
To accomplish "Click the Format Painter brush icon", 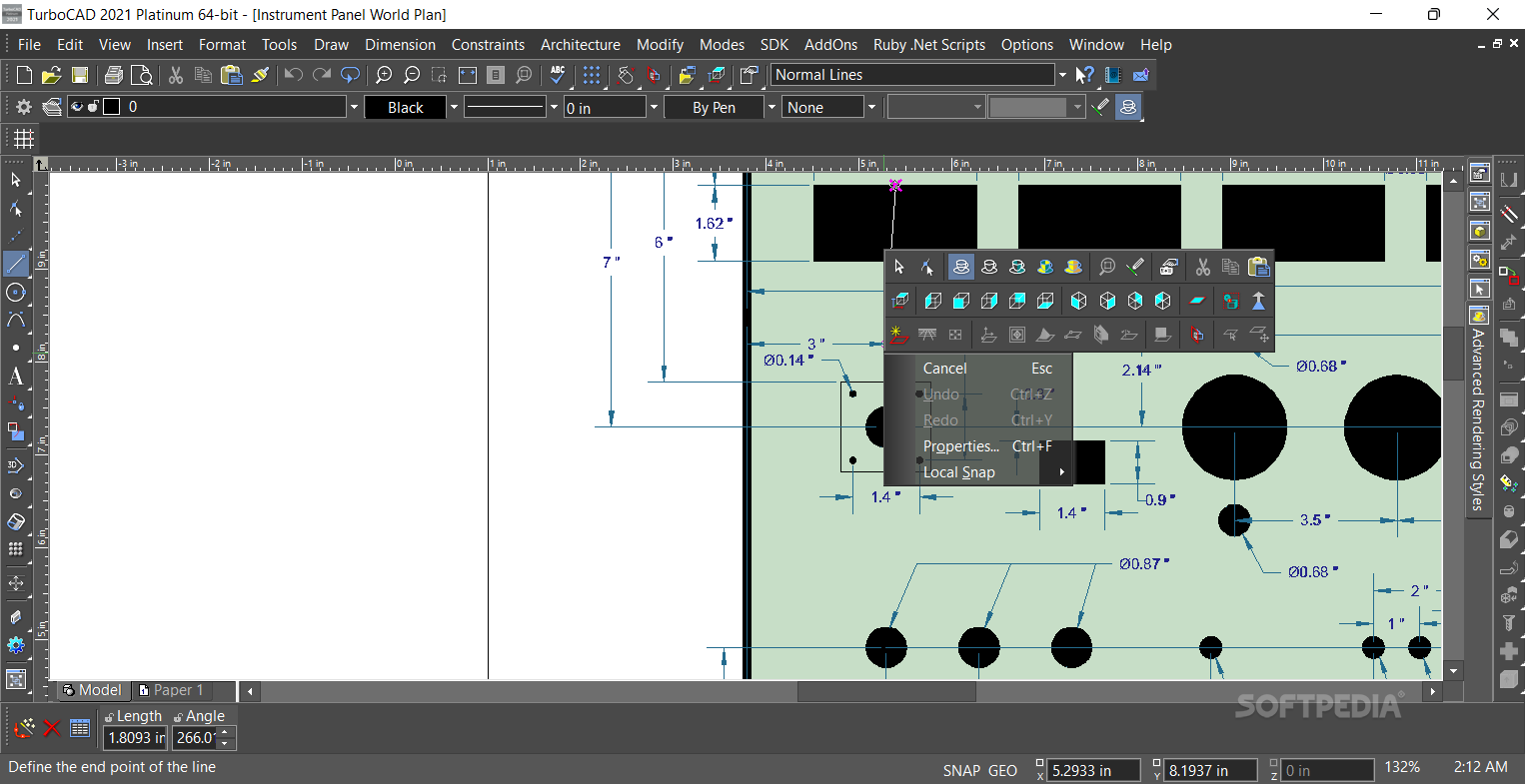I will click(x=260, y=75).
